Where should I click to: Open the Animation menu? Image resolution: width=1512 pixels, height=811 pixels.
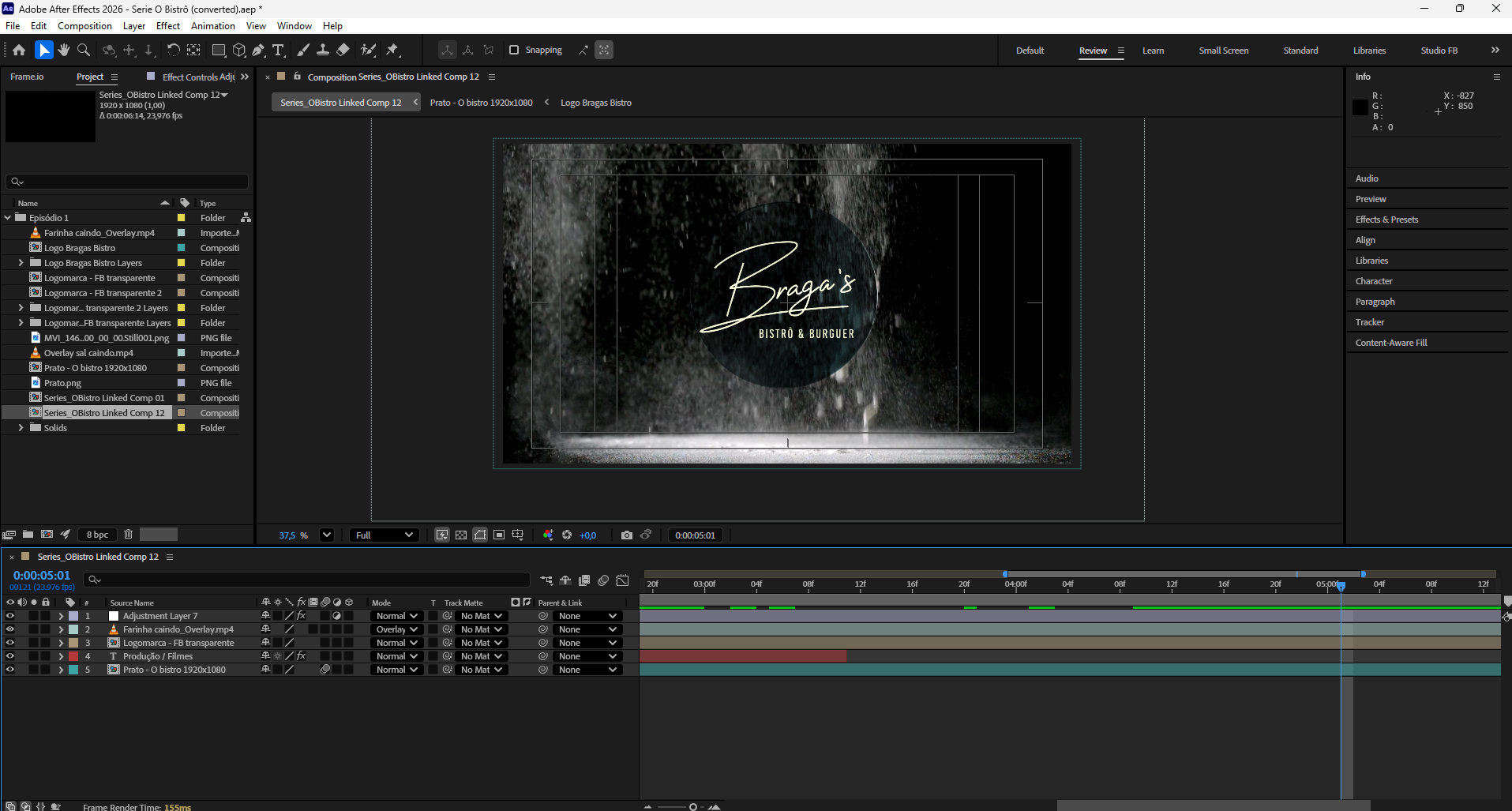[212, 25]
